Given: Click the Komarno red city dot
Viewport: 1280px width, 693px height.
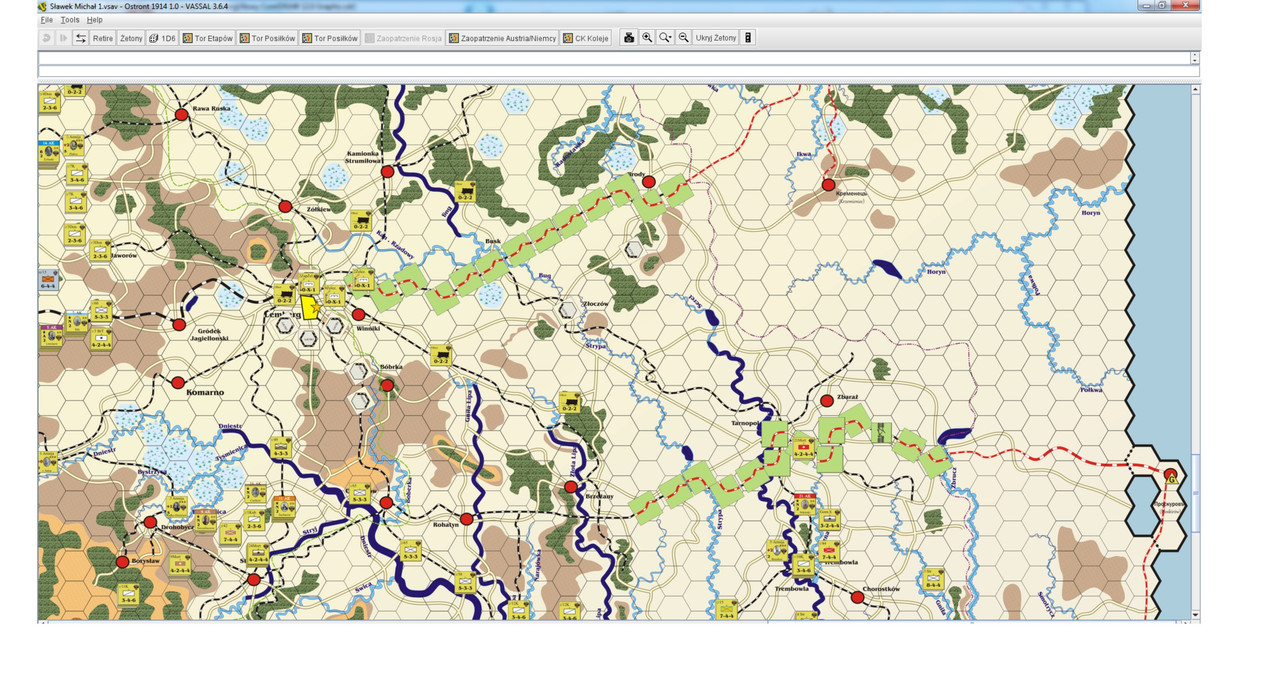Looking at the screenshot, I should point(178,383).
